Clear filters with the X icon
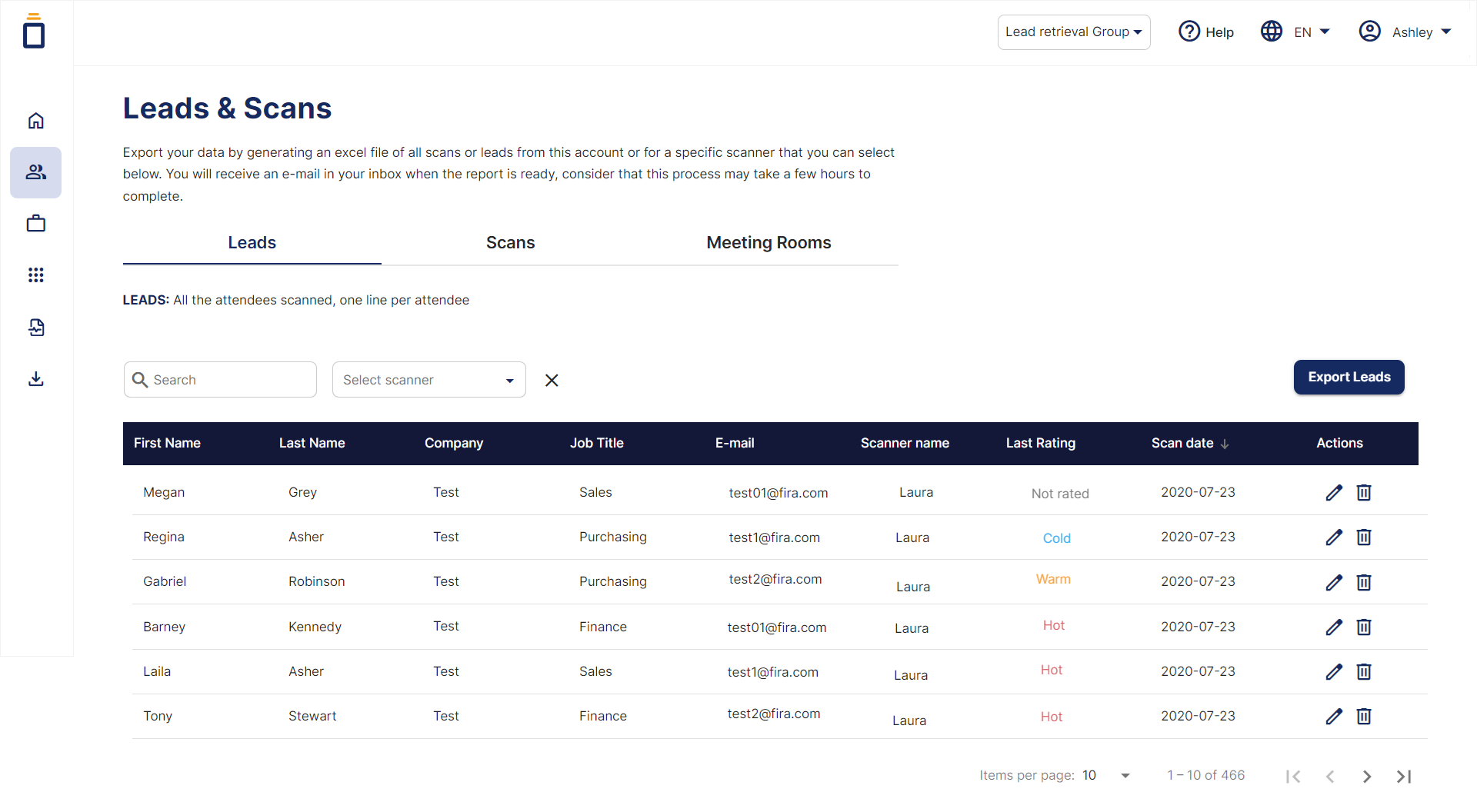 coord(552,380)
